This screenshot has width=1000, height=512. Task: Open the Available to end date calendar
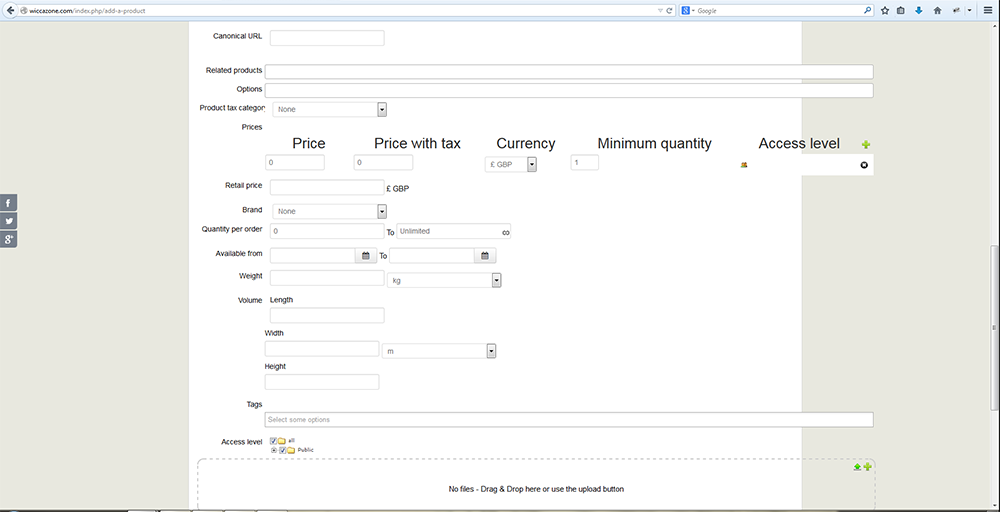485,256
